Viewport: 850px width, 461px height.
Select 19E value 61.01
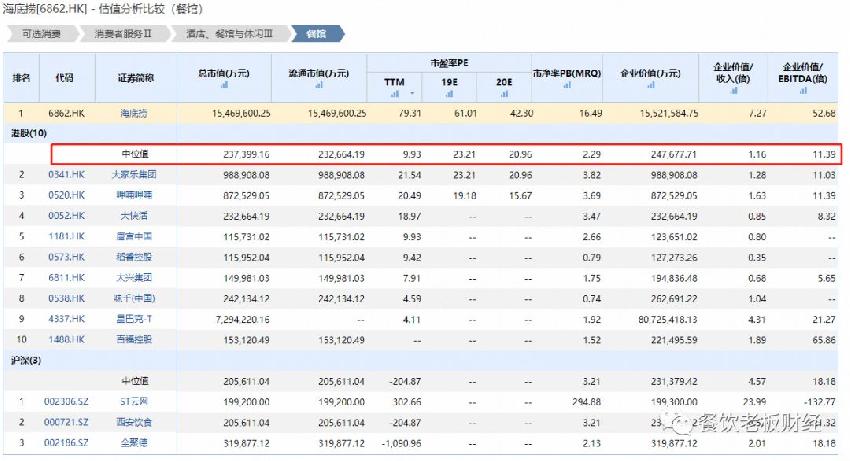pos(465,113)
